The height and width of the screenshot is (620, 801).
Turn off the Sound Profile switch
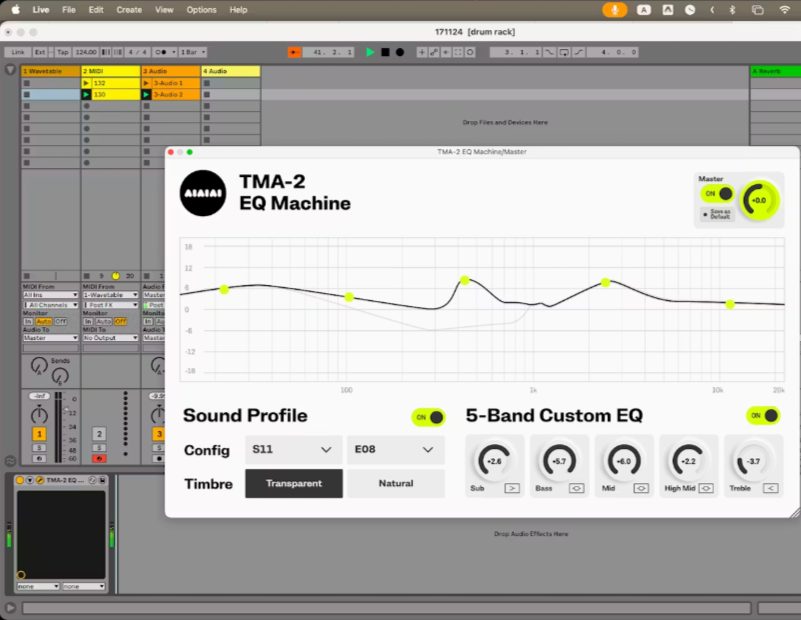(x=428, y=417)
